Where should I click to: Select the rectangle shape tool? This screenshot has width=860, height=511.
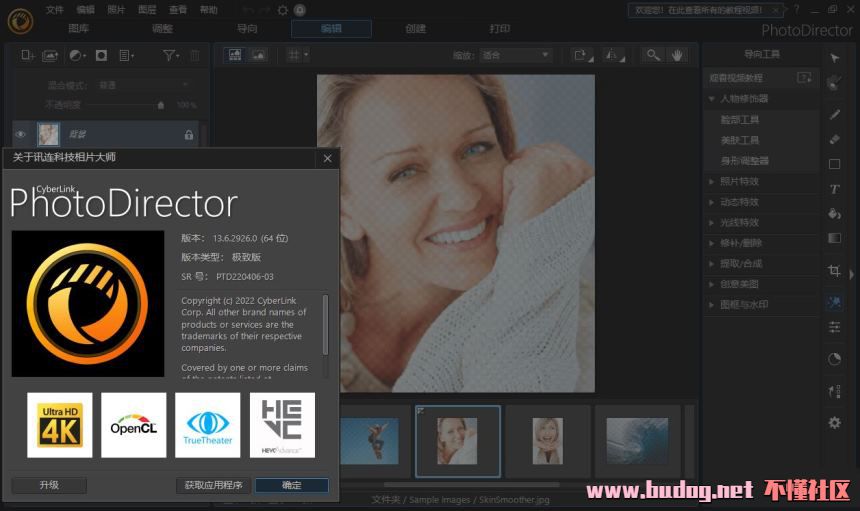(x=834, y=164)
